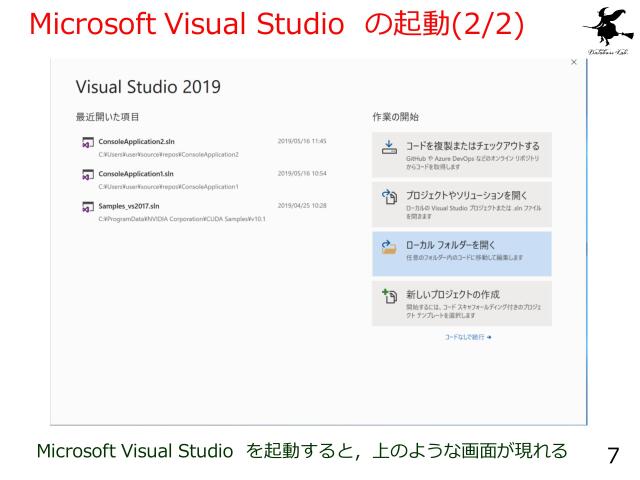Click the ConsoleApplication2.sln solution file icon
Screen dimensions: 640x480
pyautogui.click(x=88, y=143)
